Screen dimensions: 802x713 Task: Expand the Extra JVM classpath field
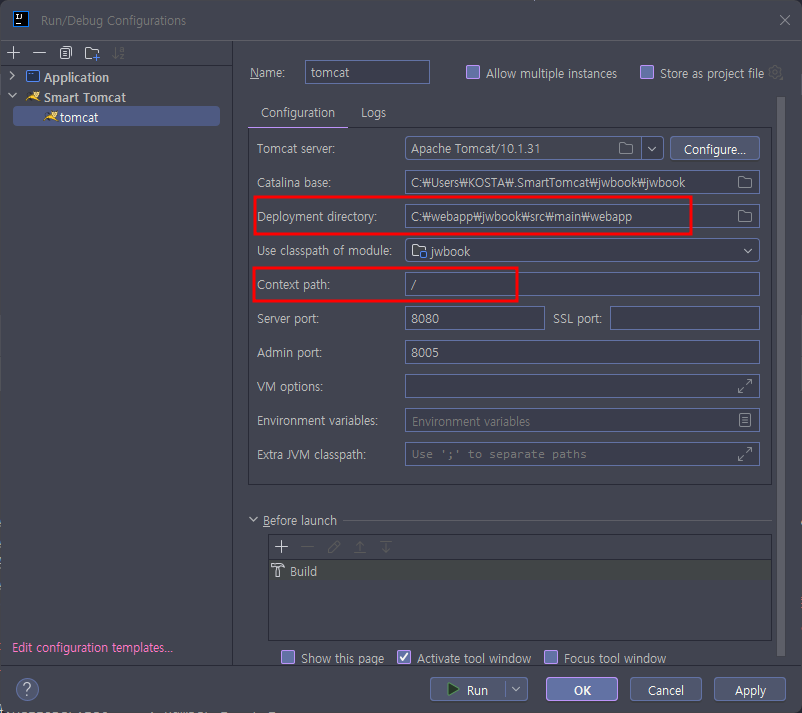(745, 454)
